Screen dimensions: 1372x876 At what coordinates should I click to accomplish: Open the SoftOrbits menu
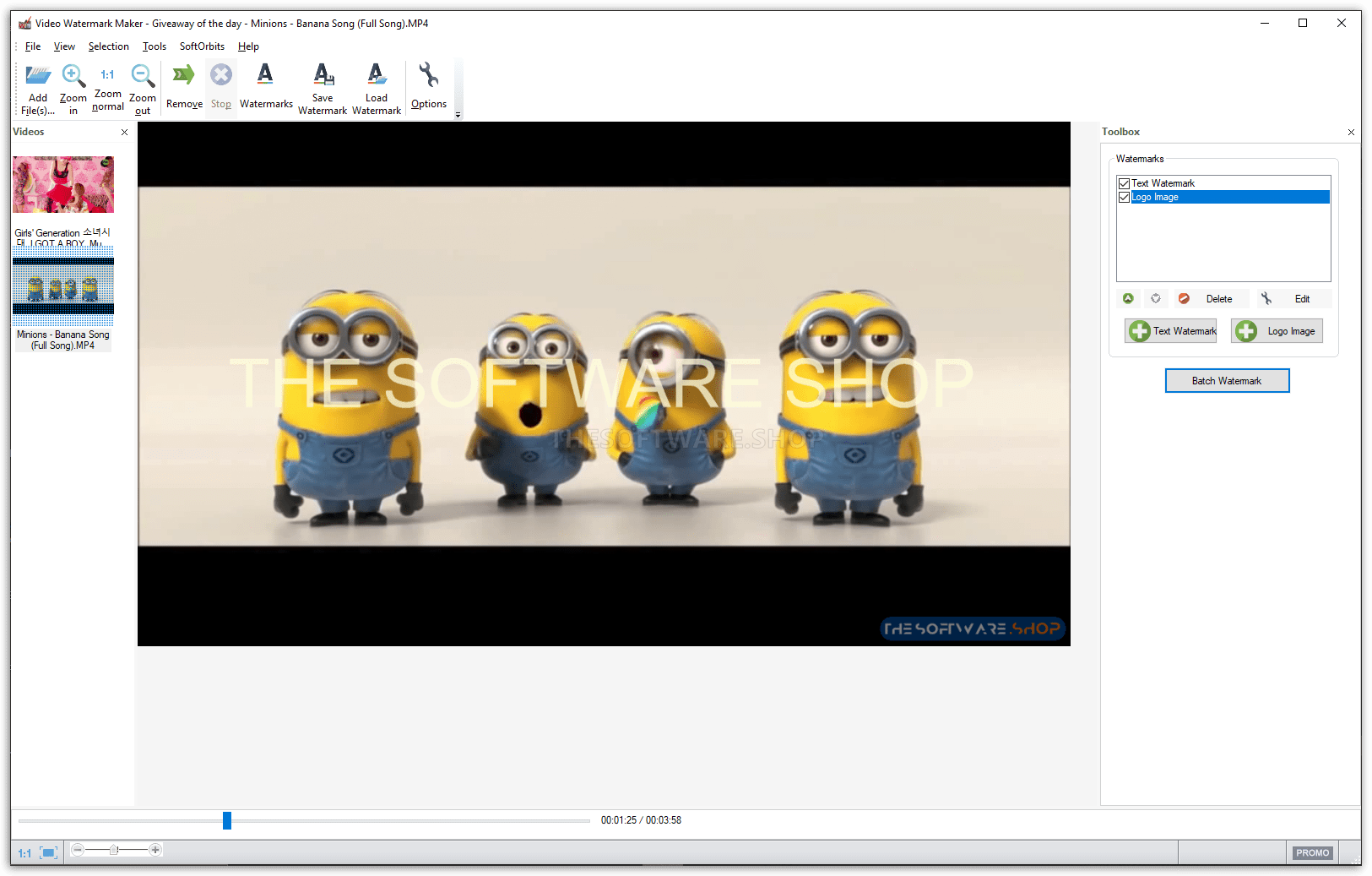202,46
